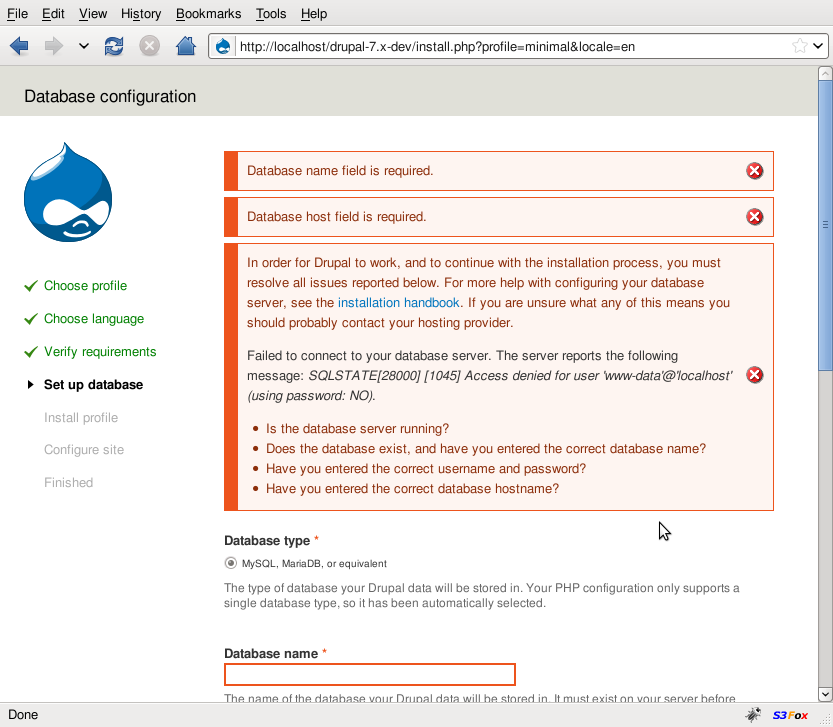
Task: Click the browser Back arrow button
Action: point(19,46)
